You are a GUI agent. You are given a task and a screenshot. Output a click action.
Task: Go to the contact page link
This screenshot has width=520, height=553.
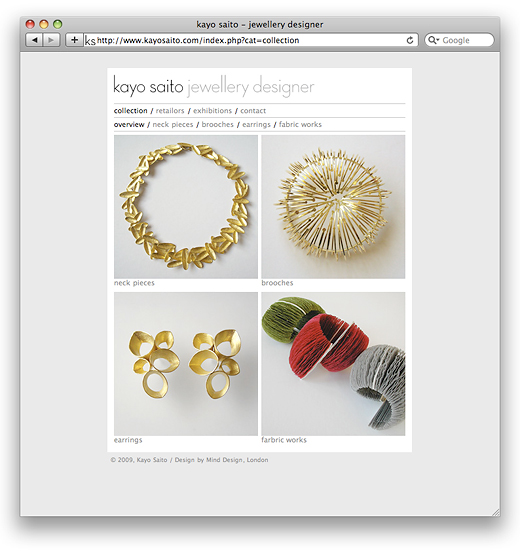[x=253, y=111]
